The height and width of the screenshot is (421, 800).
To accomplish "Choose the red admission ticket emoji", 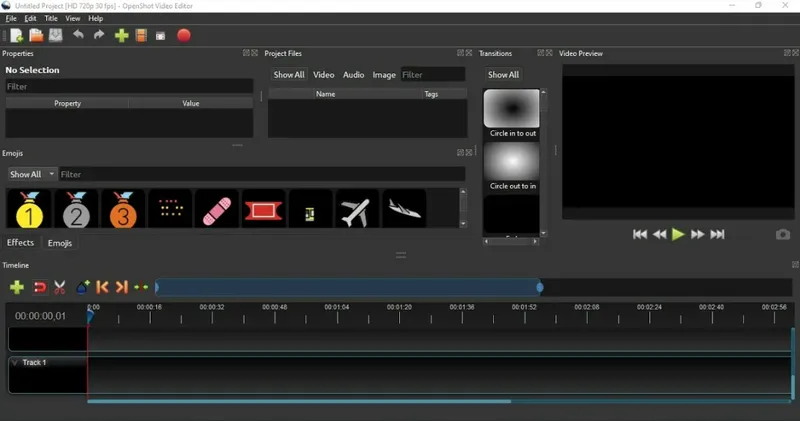I will pos(263,210).
